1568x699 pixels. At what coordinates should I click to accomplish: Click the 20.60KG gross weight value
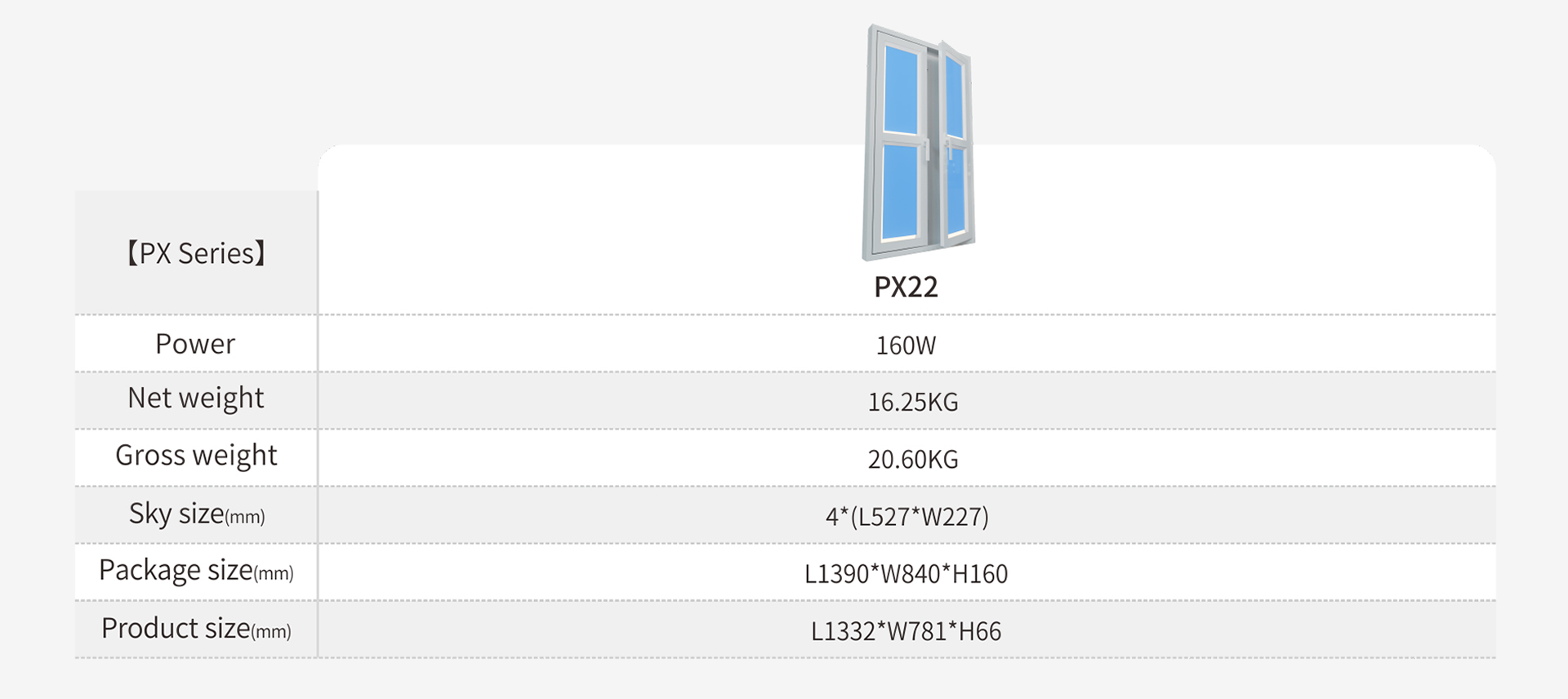912,459
